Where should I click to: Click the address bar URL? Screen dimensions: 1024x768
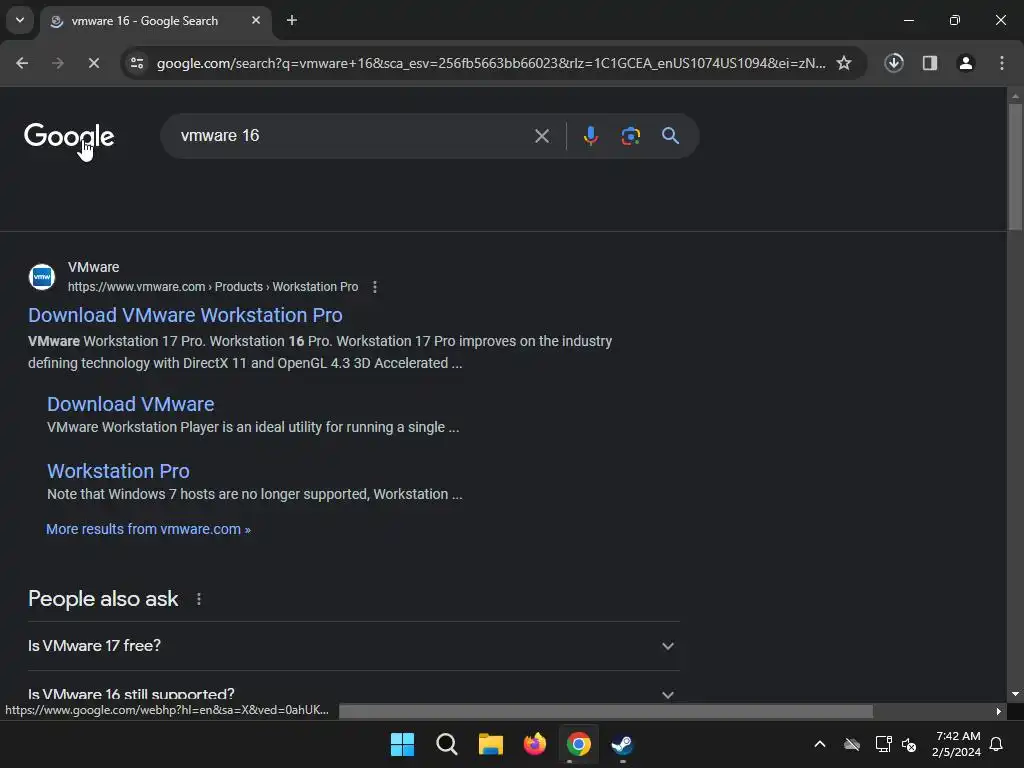click(x=491, y=63)
